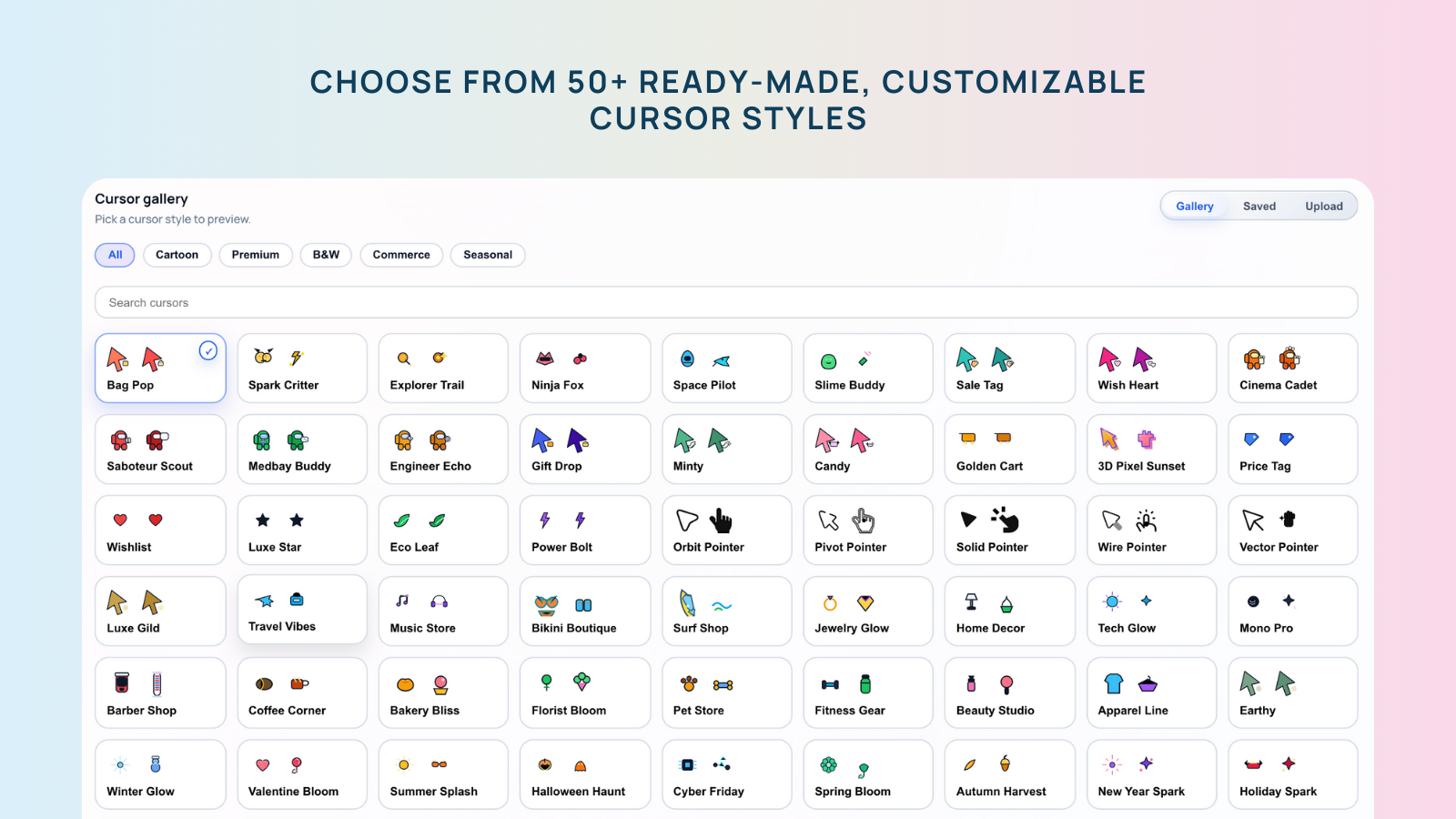This screenshot has height=819, width=1456.
Task: Choose the Coffee Corner cursor
Action: (x=301, y=693)
